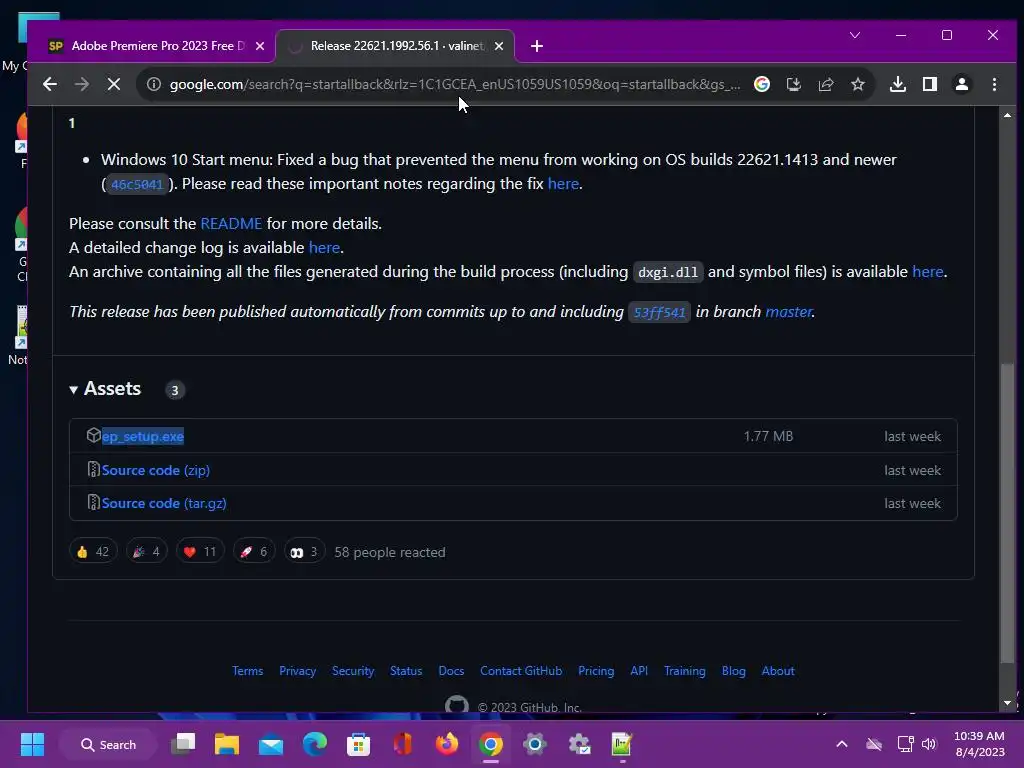Image resolution: width=1024 pixels, height=768 pixels.
Task: Open Chrome downloads tray
Action: coord(898,84)
